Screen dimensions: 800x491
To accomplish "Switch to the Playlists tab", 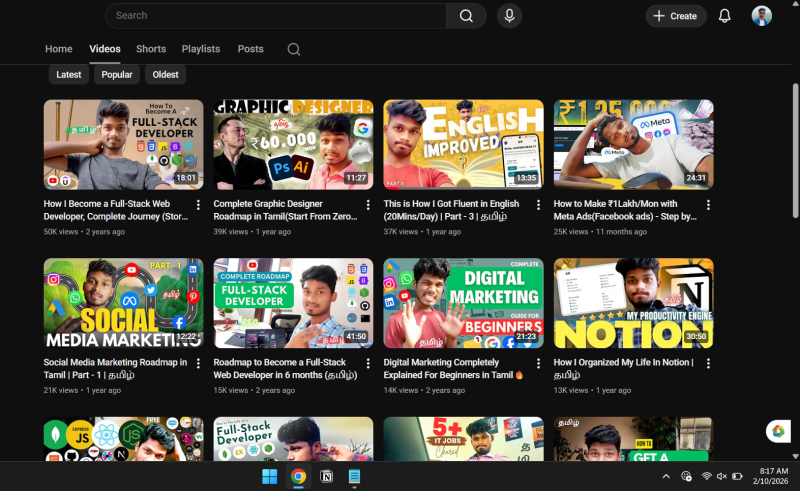I will click(x=201, y=49).
